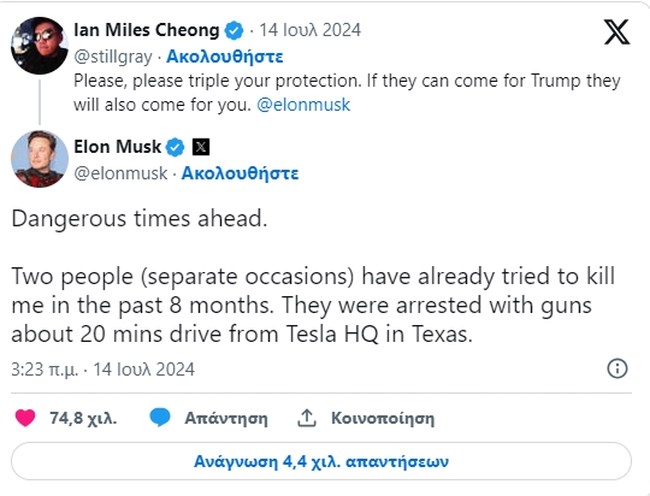The image size is (650, 496).
Task: Click Elon Musk's blue verified checkmark
Action: tap(175, 147)
